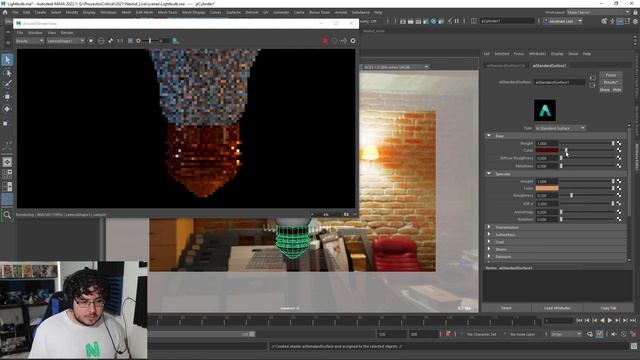The height and width of the screenshot is (360, 640).
Task: Go to start of playback range
Action: (579, 320)
